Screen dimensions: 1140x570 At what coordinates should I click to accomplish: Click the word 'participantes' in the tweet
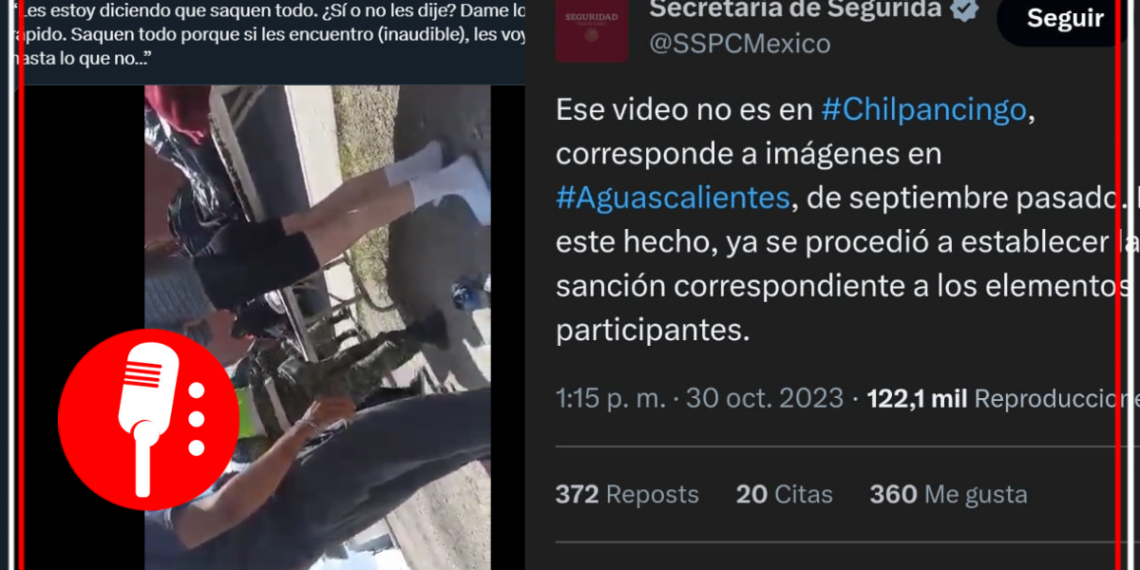(651, 332)
